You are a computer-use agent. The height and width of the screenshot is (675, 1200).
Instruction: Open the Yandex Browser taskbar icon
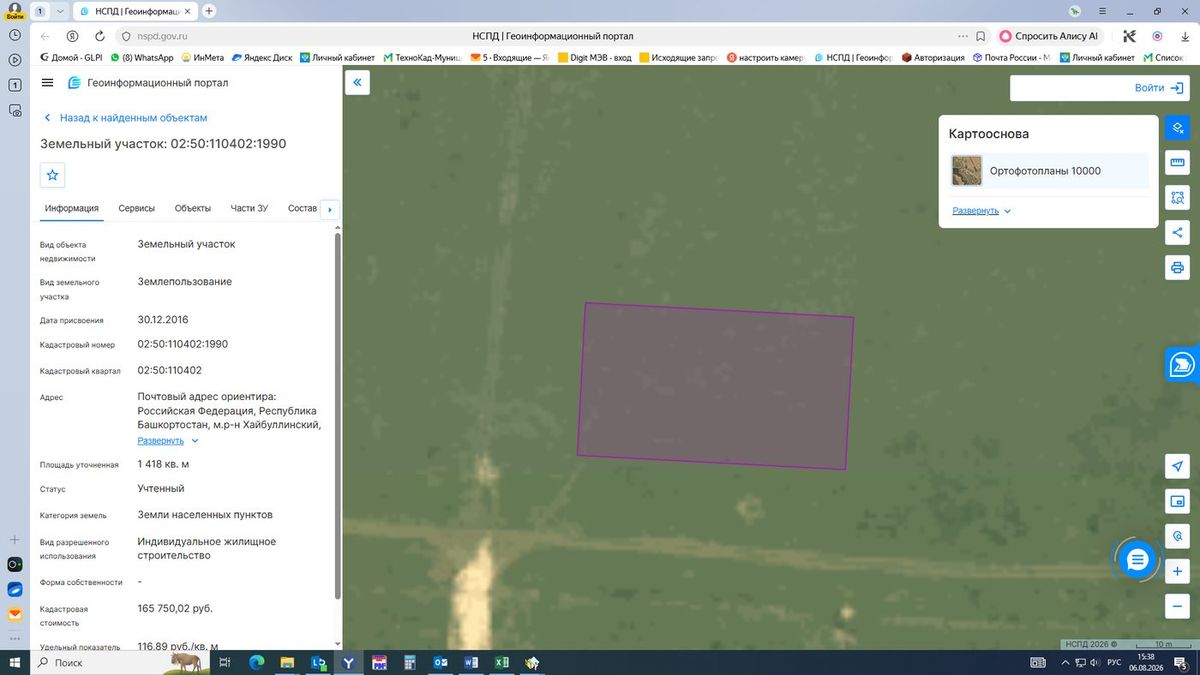pyautogui.click(x=349, y=662)
